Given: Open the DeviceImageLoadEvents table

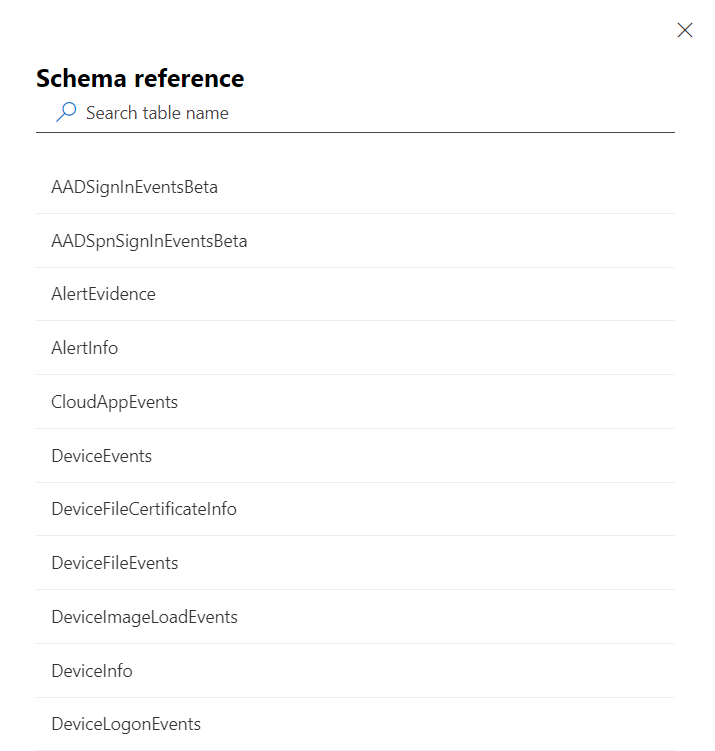Looking at the screenshot, I should (144, 617).
